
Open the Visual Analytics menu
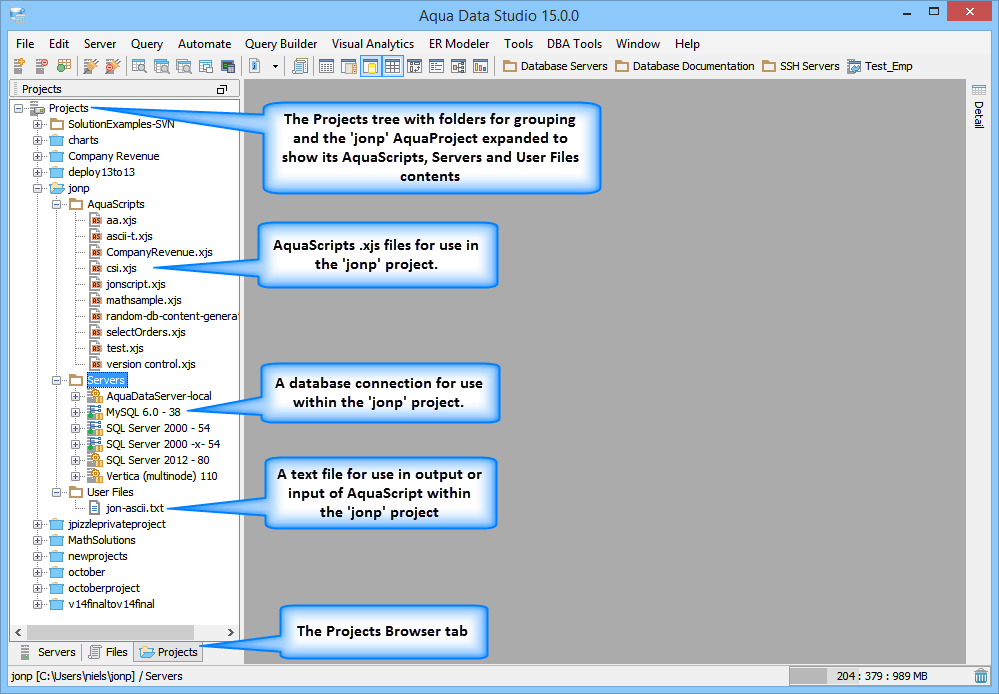pyautogui.click(x=373, y=44)
